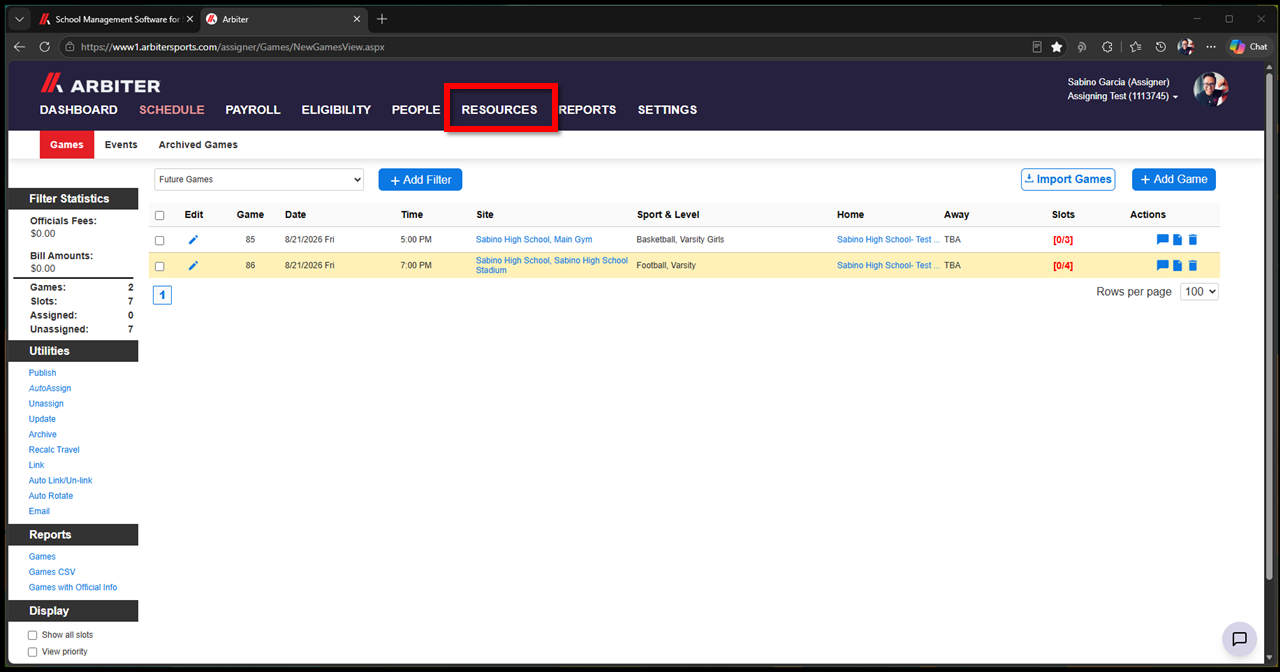Click the read aloud icon
This screenshot has width=1280, height=672.
click(1083, 47)
